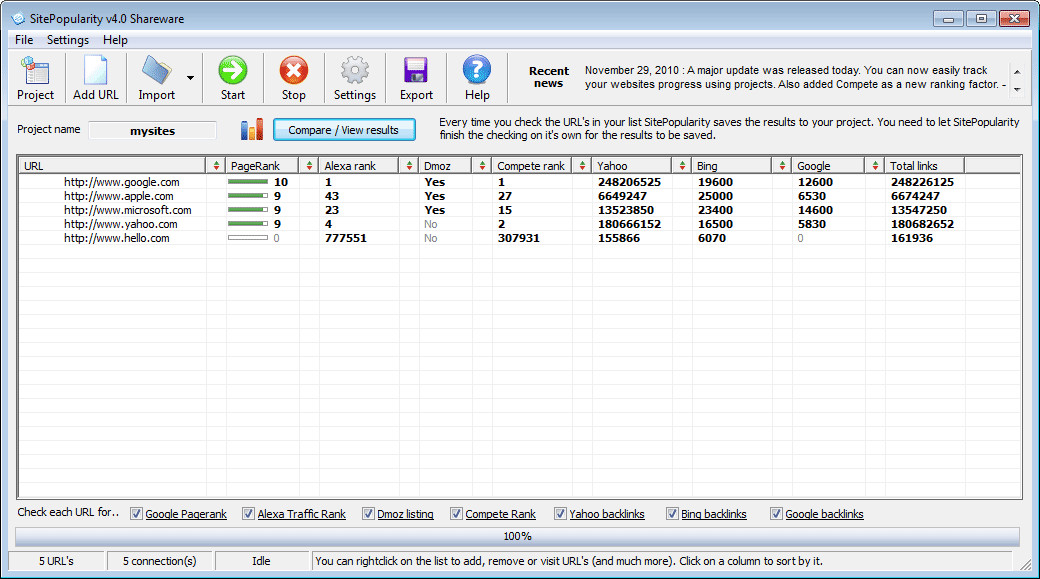Click the Compete rank value 307931

click(x=519, y=237)
